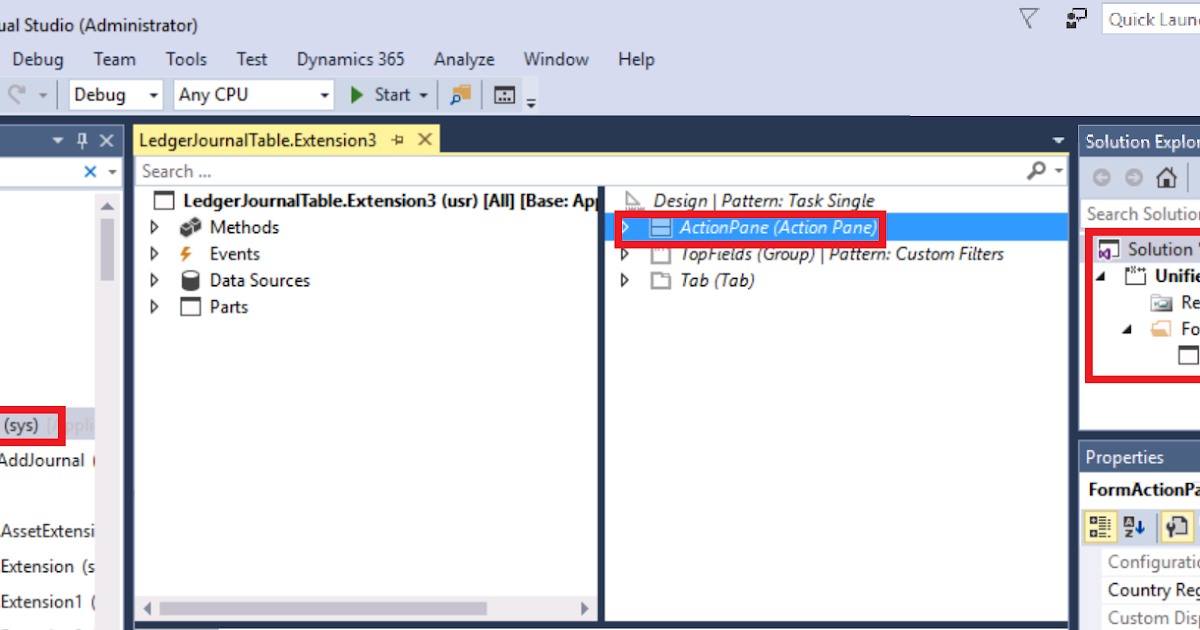Viewport: 1200px width, 630px height.
Task: Open the Home view in Solution Explorer
Action: coord(1167,178)
